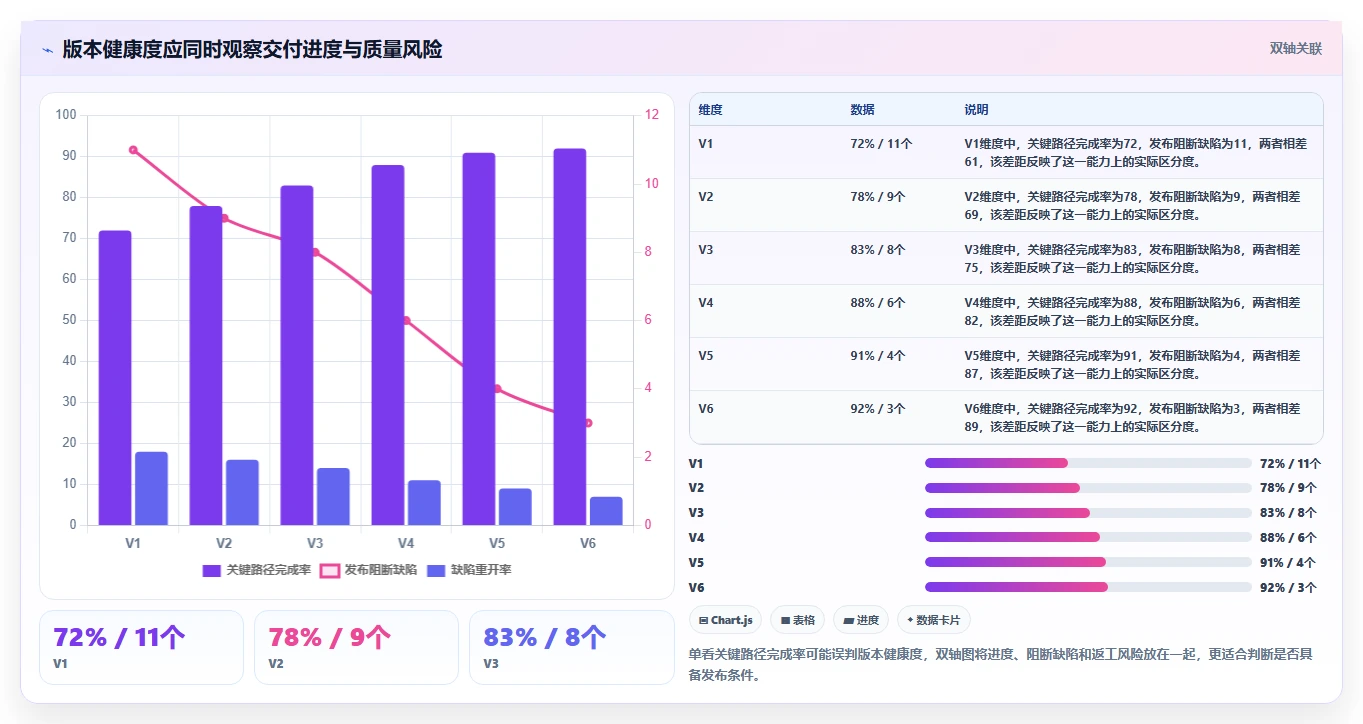Click the pink line point at V3
Screen dimensions: 1363x724
click(x=315, y=252)
